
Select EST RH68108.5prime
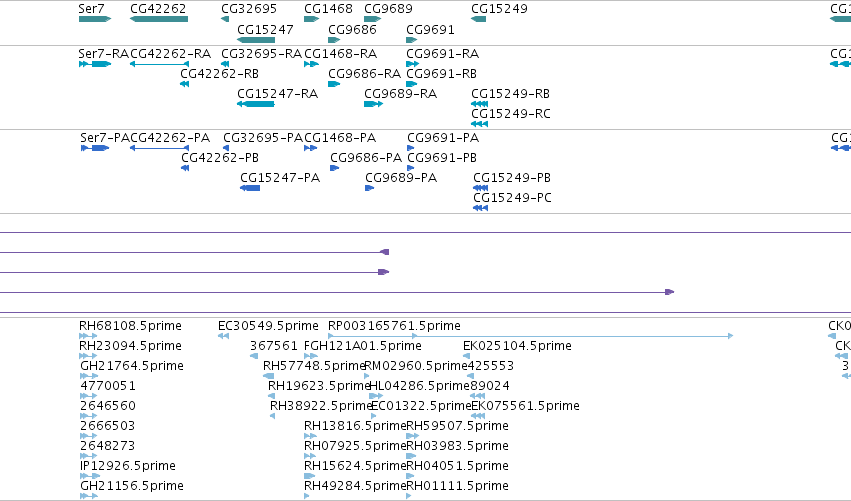coord(130,326)
